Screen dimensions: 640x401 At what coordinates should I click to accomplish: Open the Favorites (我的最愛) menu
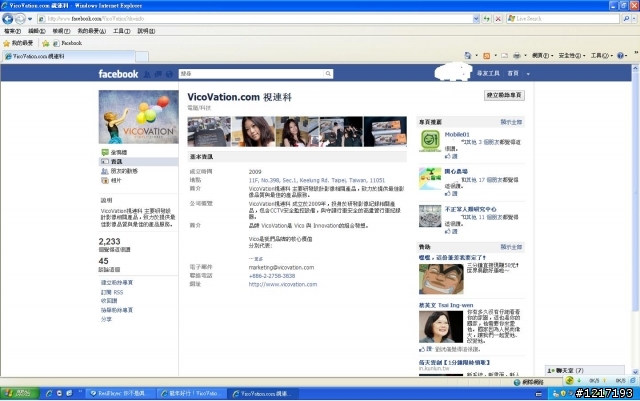point(91,31)
